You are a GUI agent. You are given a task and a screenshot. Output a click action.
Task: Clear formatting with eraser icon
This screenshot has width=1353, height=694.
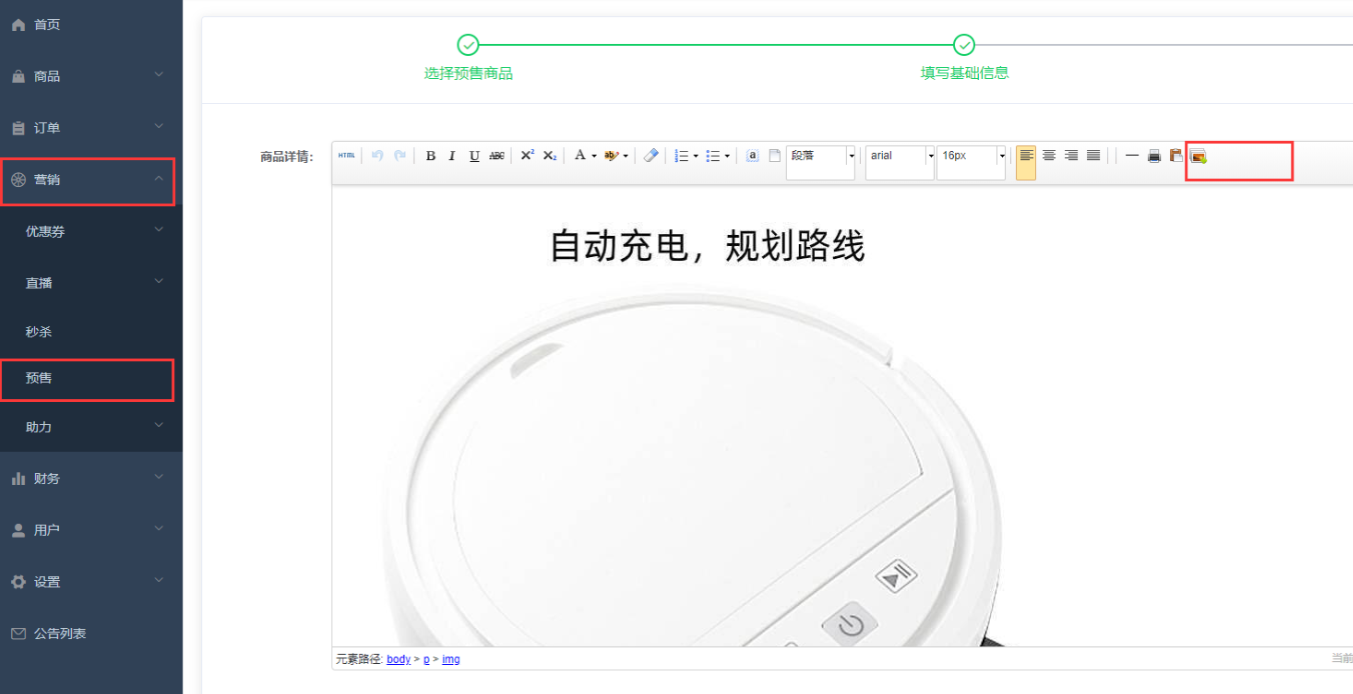click(651, 156)
